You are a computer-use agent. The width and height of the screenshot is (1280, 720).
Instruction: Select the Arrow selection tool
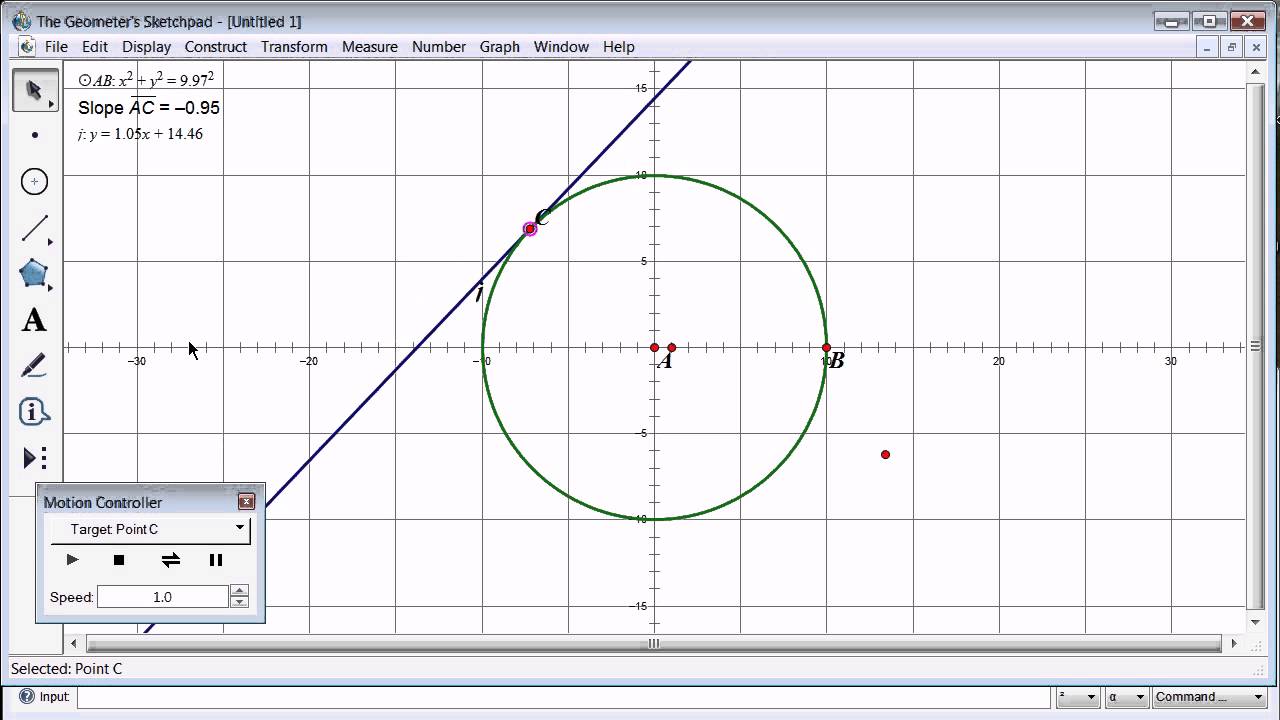click(34, 90)
